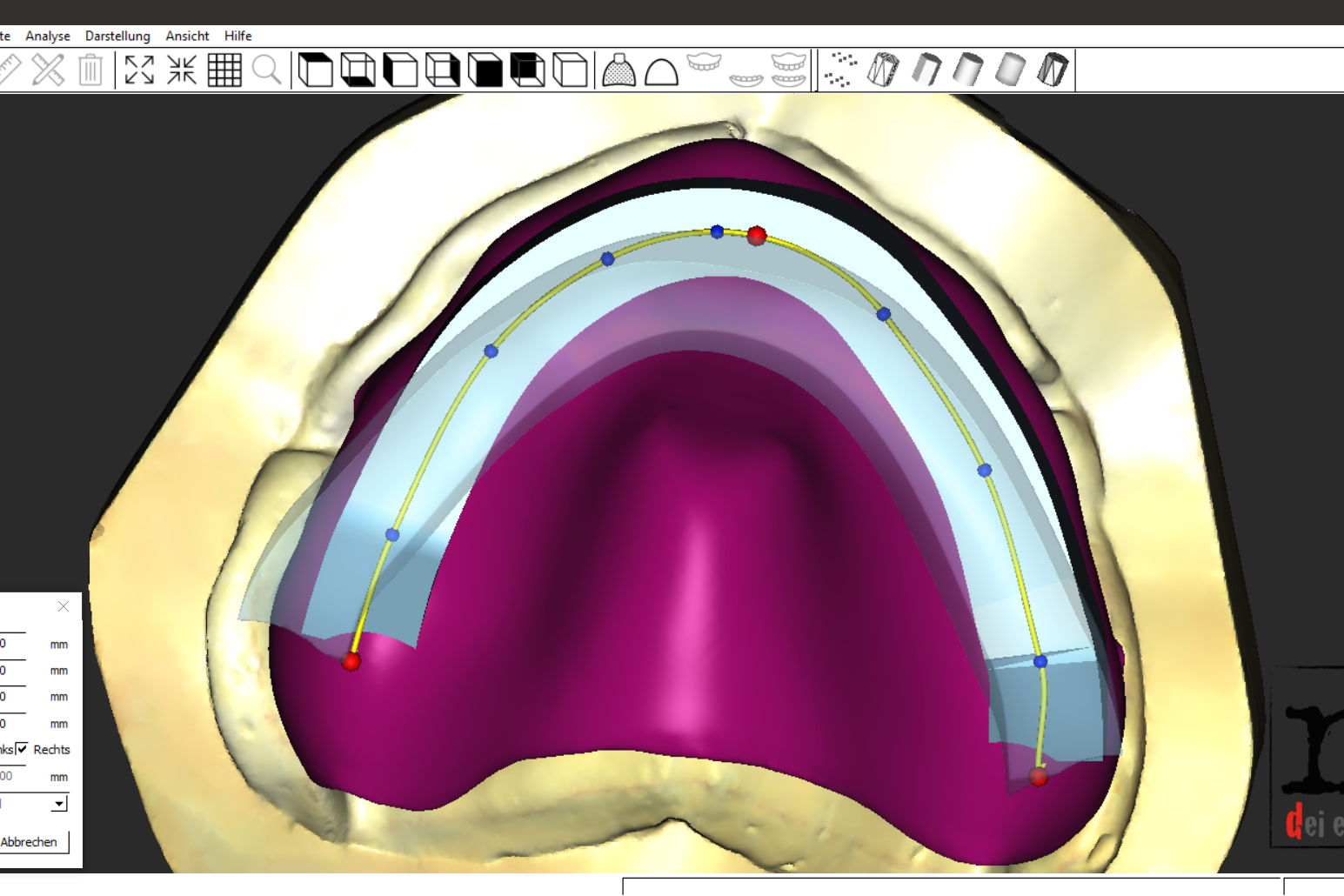Show the dotted upper jaw model icon
Viewport: 1344px width, 896px height.
pyautogui.click(x=619, y=70)
